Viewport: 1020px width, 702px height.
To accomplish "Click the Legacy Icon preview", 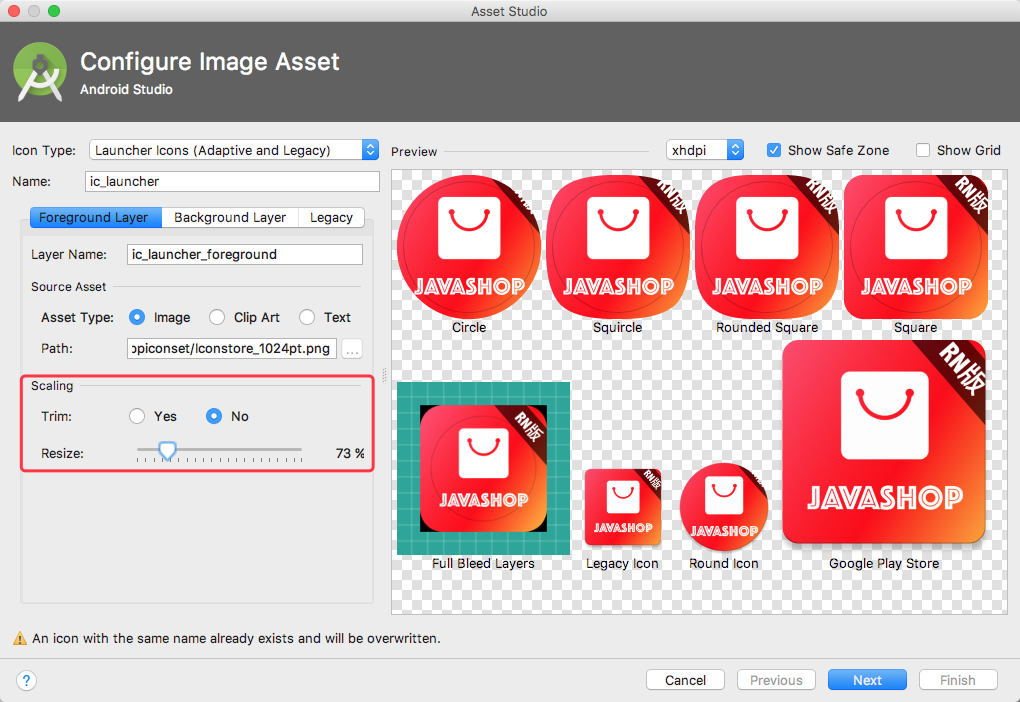I will click(623, 507).
